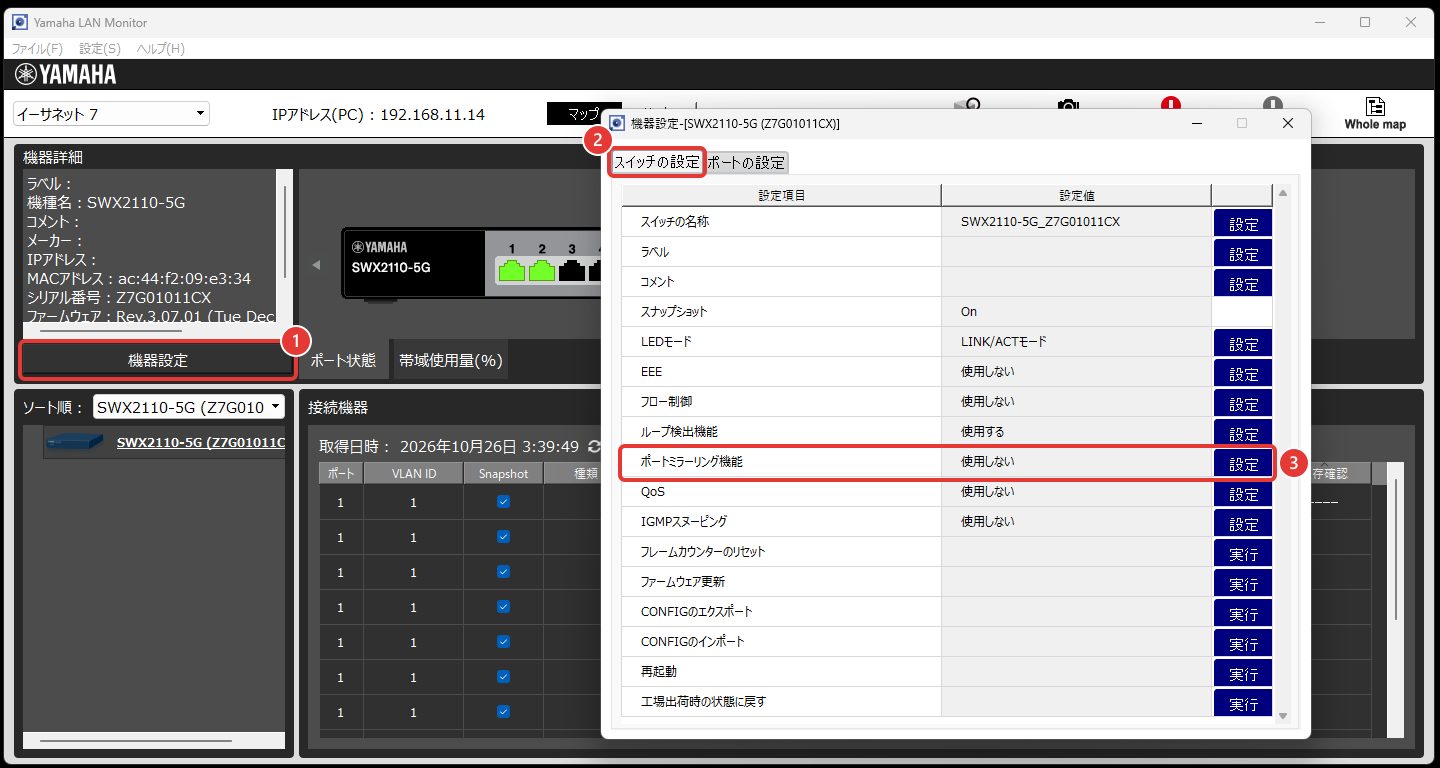The width and height of the screenshot is (1440, 768).
Task: Toggle the bottommost visible Snapshot checkbox
Action: (x=503, y=712)
